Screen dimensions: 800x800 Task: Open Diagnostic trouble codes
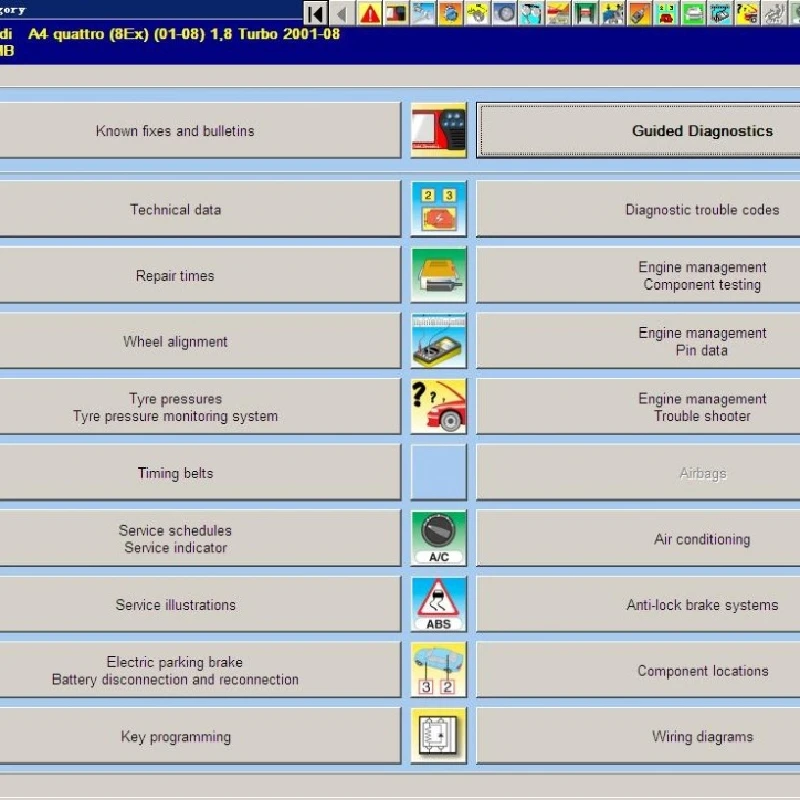(638, 209)
